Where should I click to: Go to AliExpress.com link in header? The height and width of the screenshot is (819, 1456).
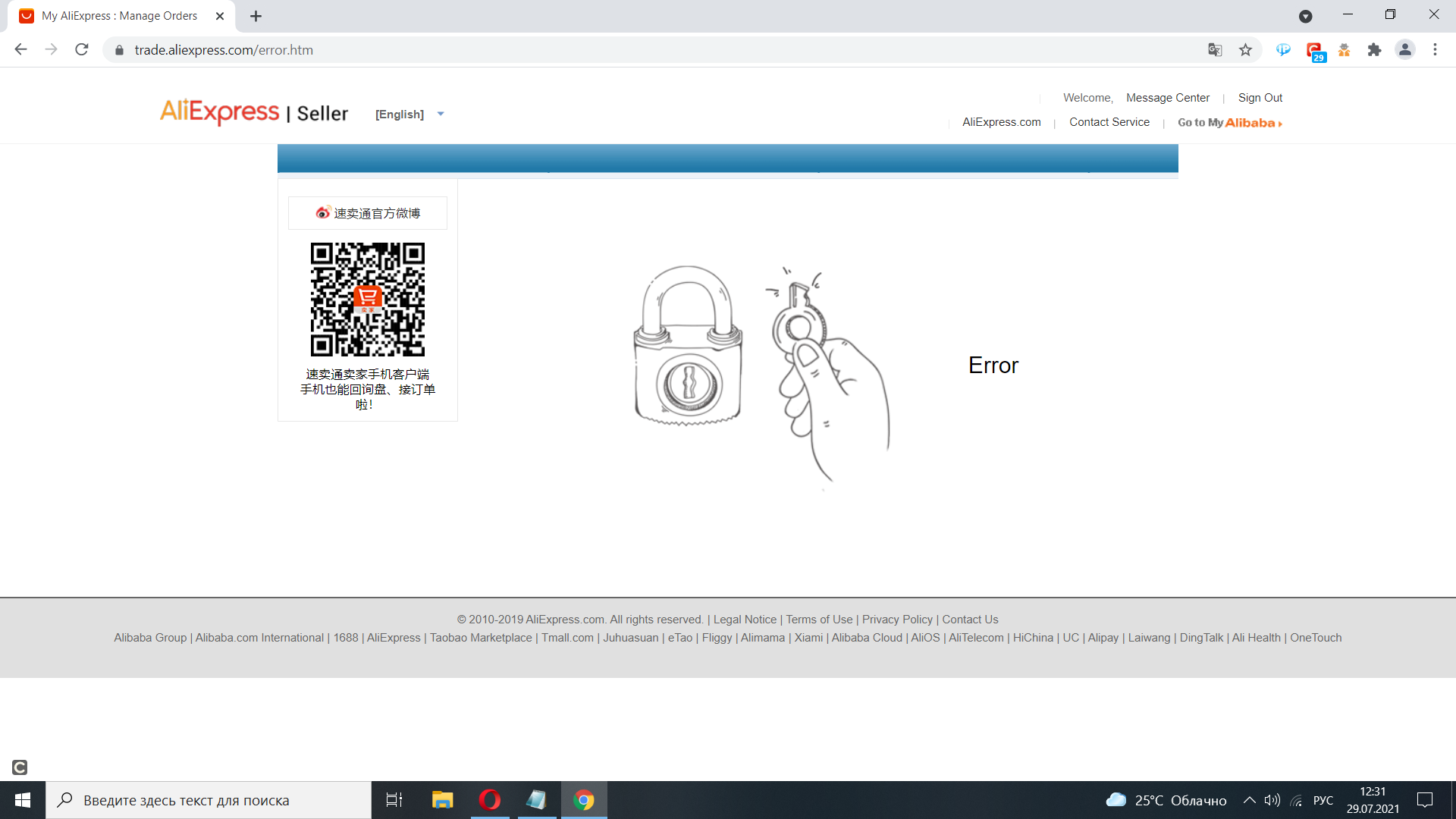[1002, 122]
